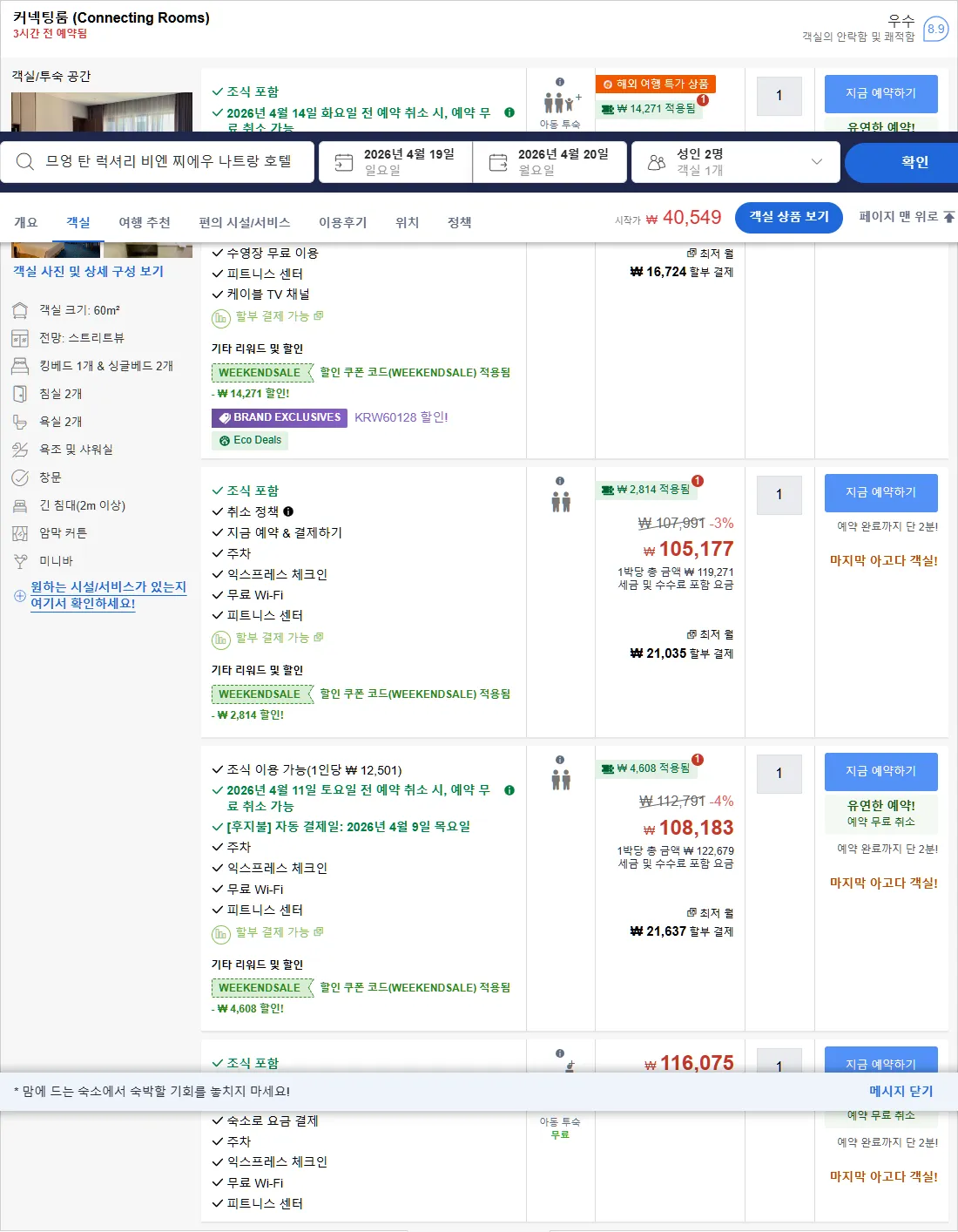Open room quantity dropdown for ₩105,177 offer
This screenshot has height=1232, width=958.
[x=779, y=494]
